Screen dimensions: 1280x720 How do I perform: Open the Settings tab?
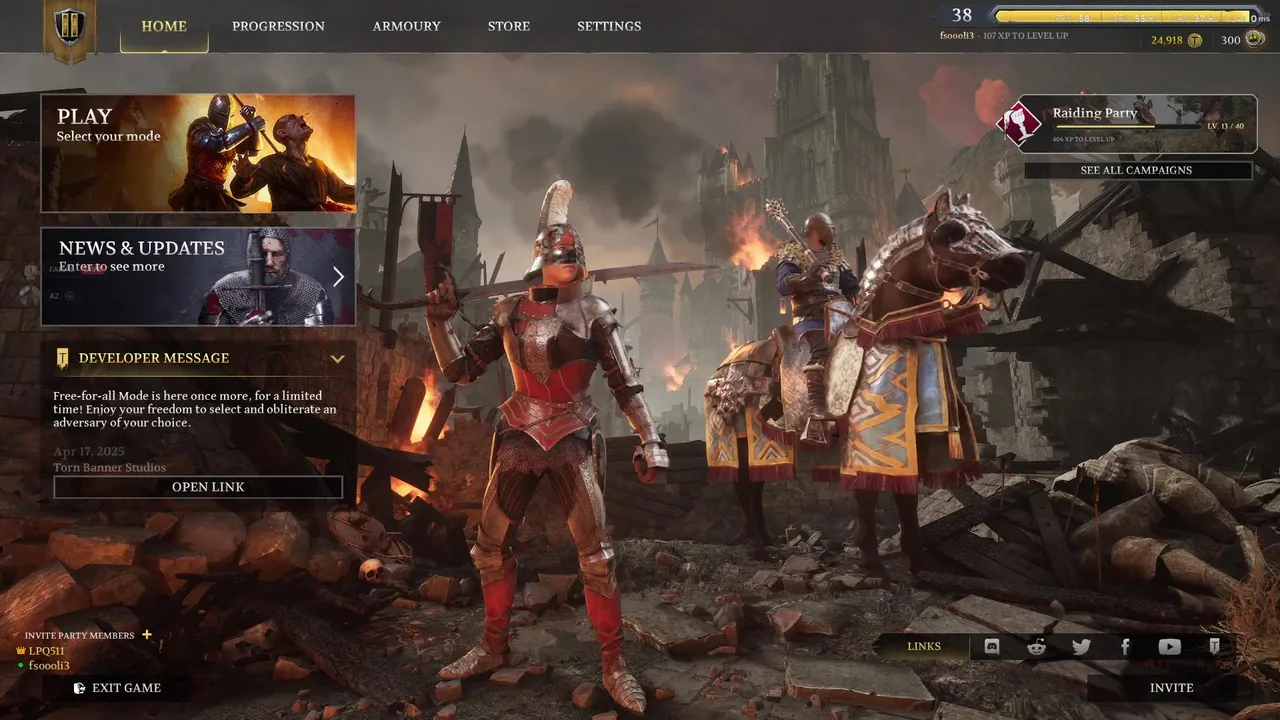[x=609, y=26]
